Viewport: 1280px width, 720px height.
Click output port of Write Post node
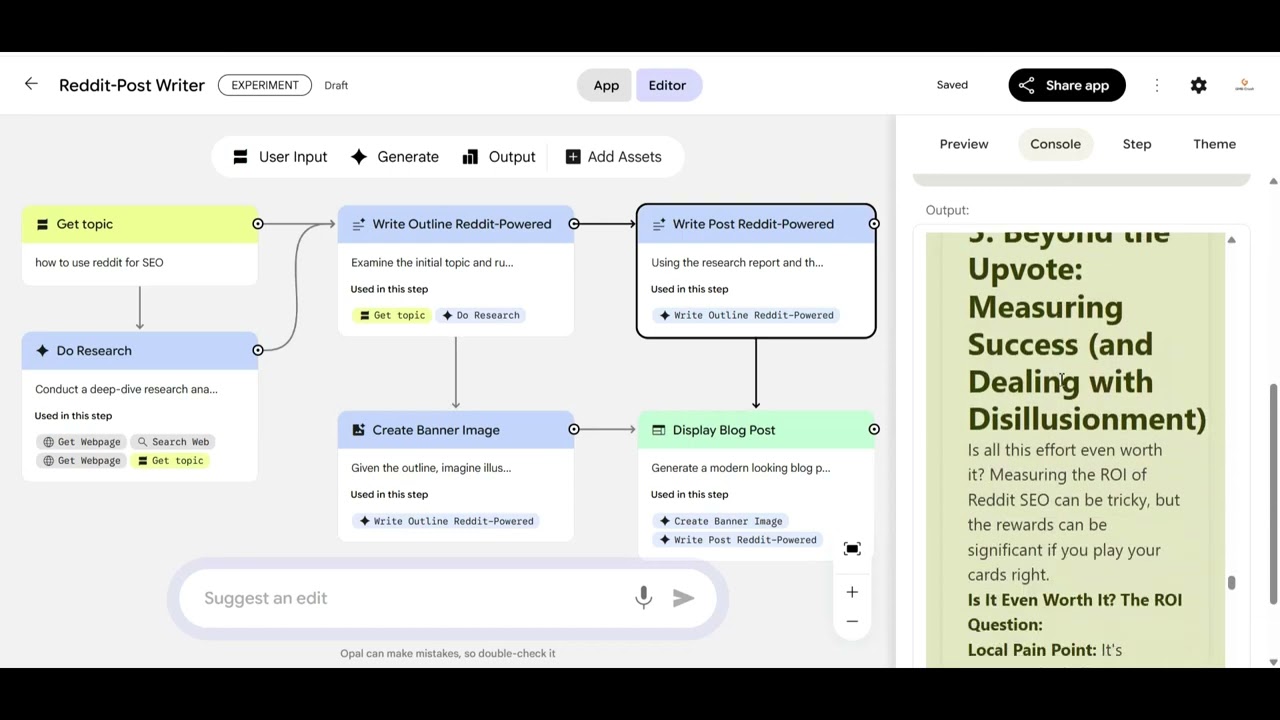coord(874,224)
